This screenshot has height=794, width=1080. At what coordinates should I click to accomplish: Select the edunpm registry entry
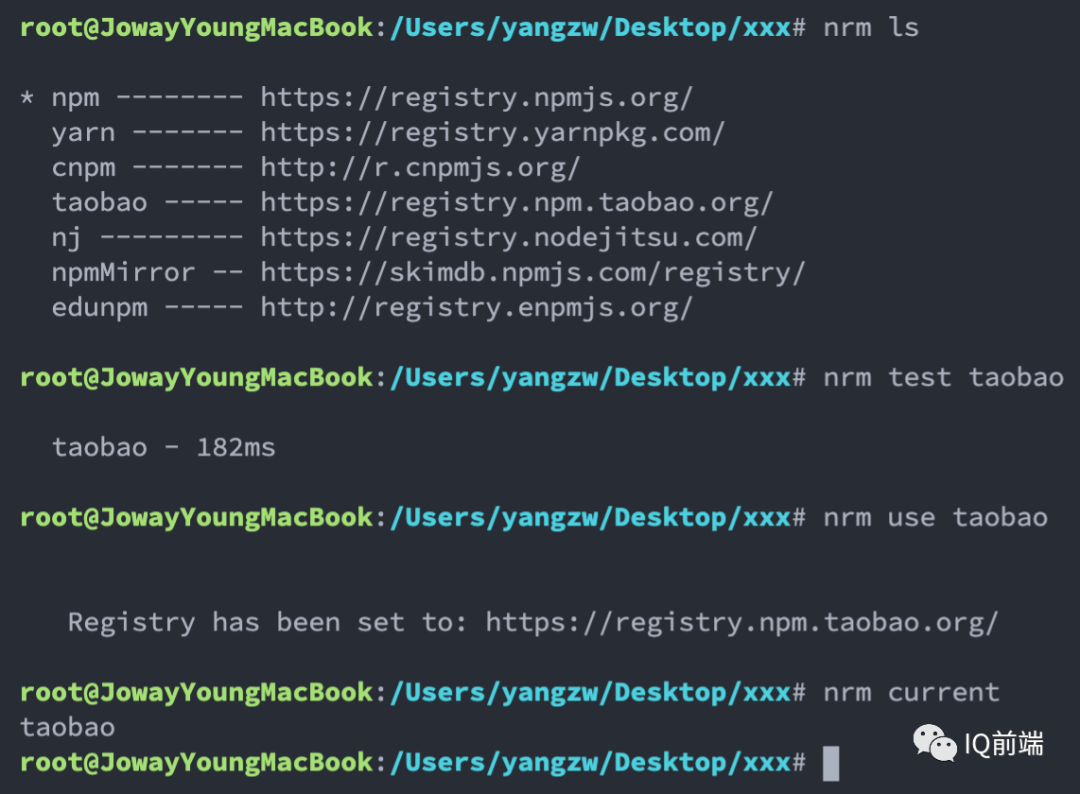pos(99,306)
